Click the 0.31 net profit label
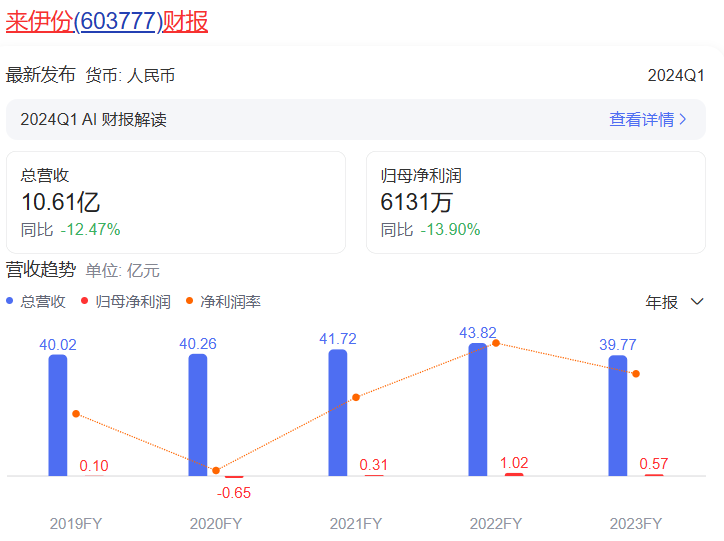 click(x=374, y=465)
